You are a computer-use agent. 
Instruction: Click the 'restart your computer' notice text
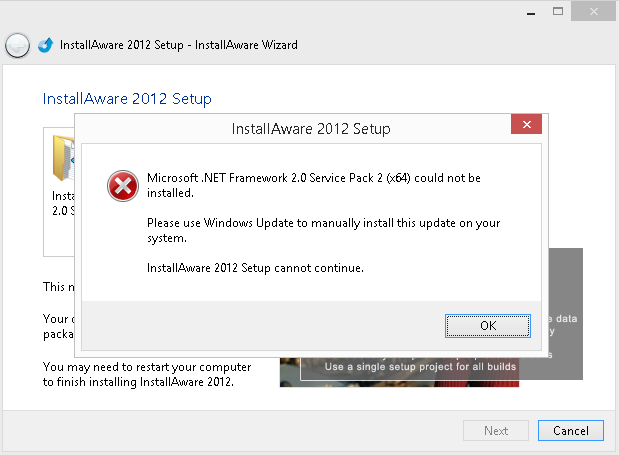(147, 374)
